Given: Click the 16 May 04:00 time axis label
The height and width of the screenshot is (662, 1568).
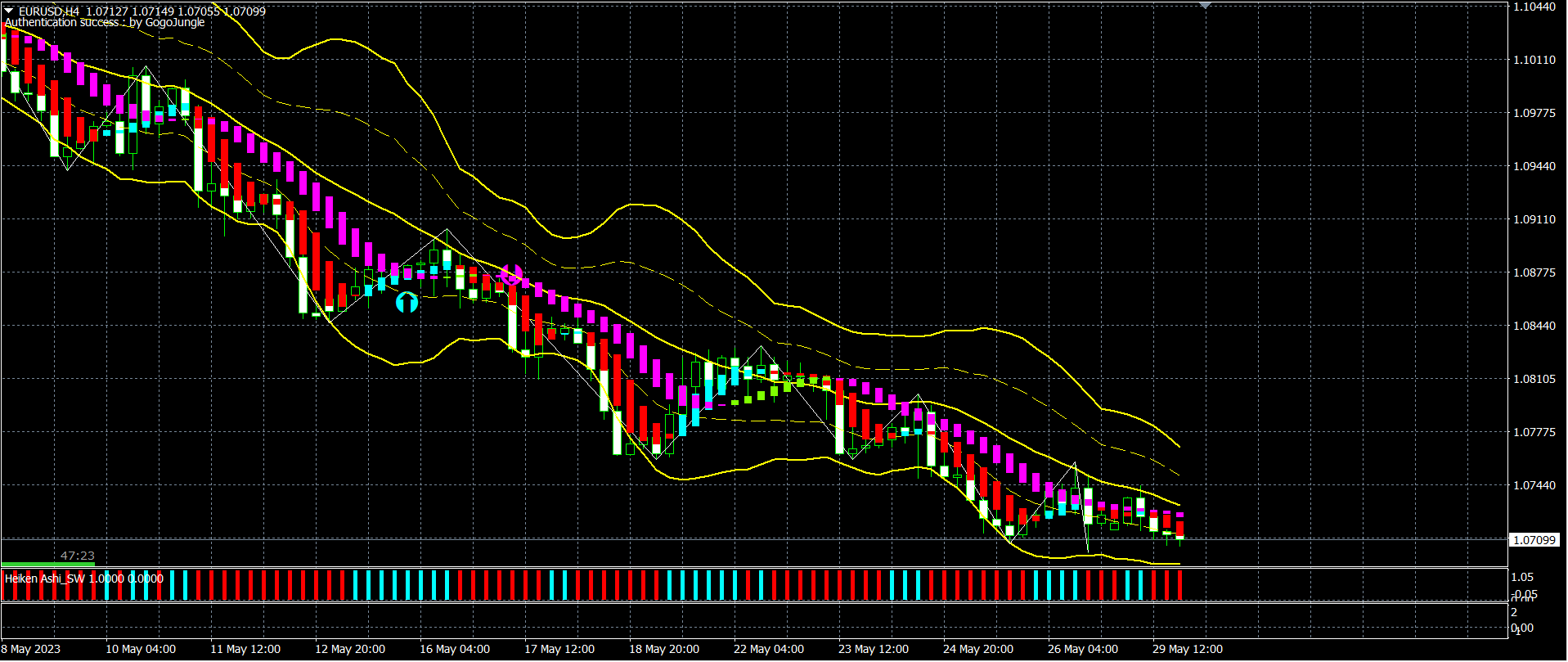Looking at the screenshot, I should pos(455,649).
